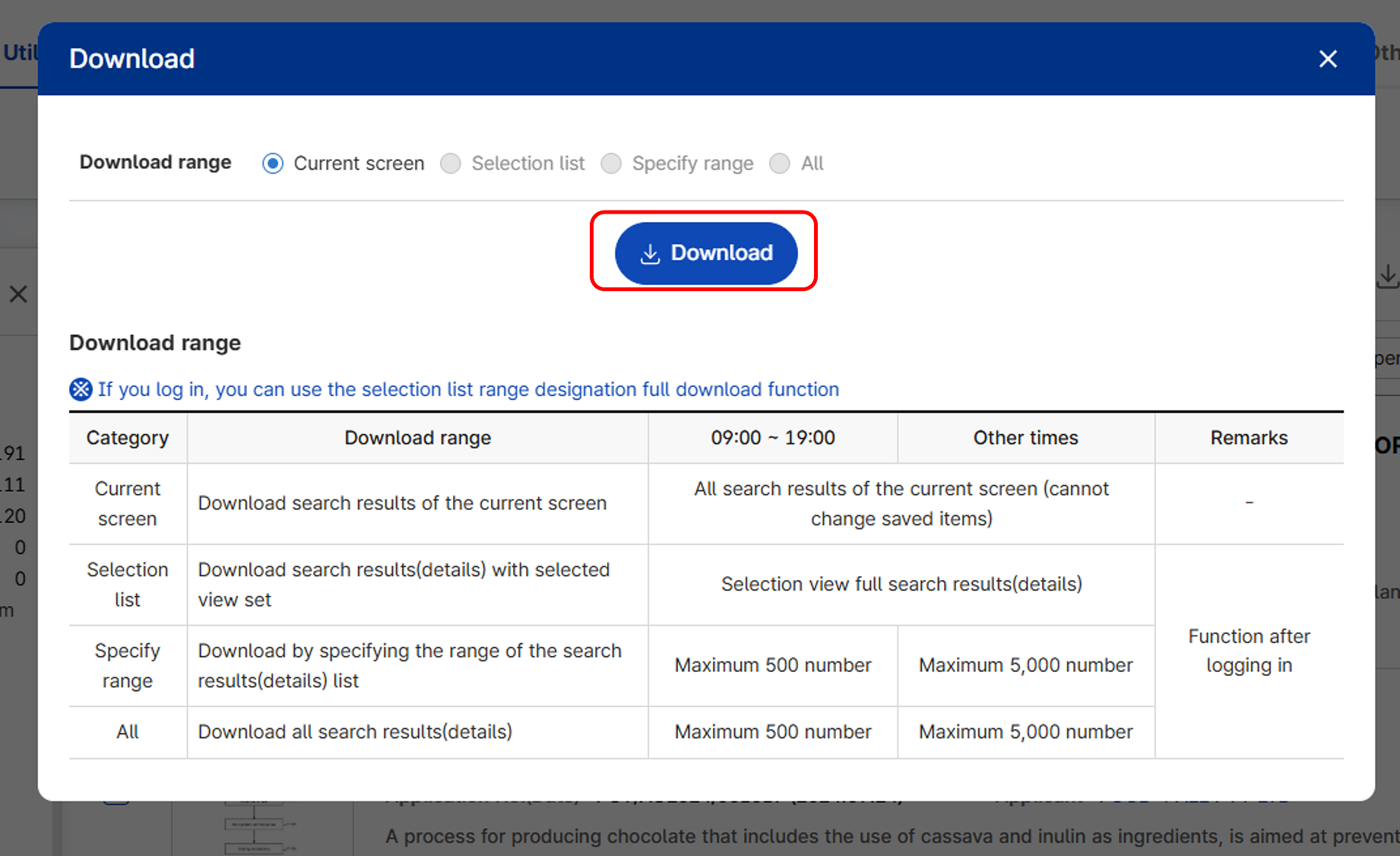Pick the All download range option
Image resolution: width=1400 pixels, height=856 pixels.
click(779, 163)
